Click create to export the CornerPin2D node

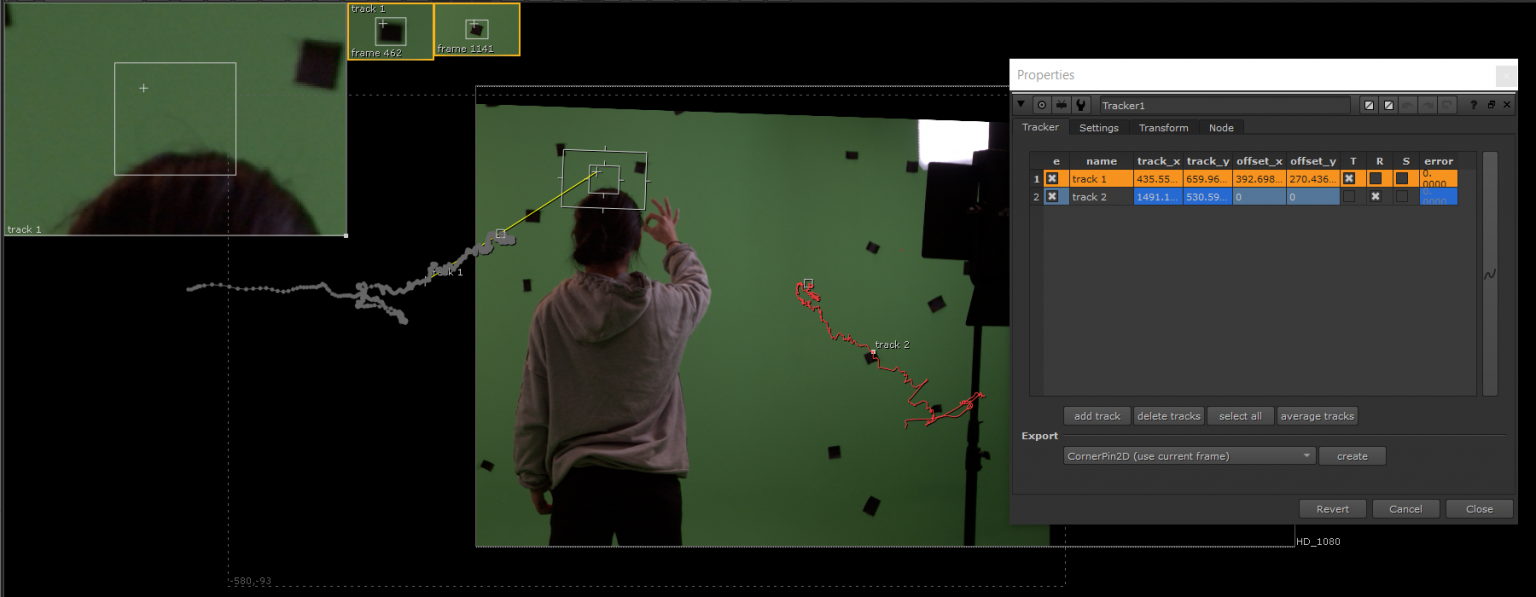click(1352, 455)
